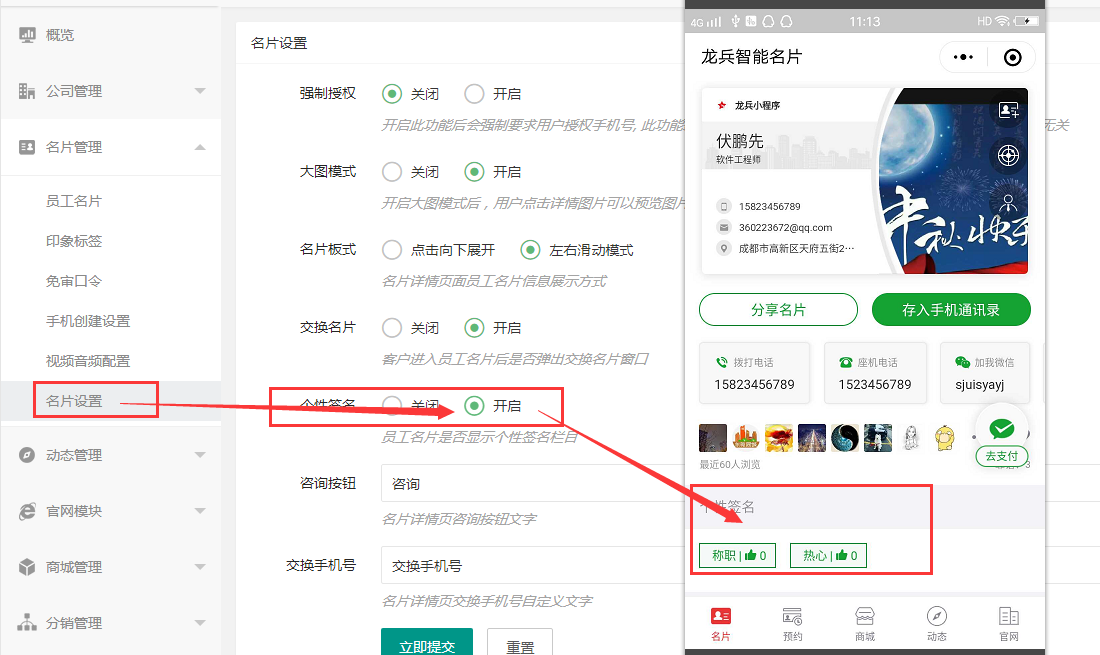Set 强制授权 to 开启
This screenshot has width=1100, height=655.
click(x=475, y=94)
